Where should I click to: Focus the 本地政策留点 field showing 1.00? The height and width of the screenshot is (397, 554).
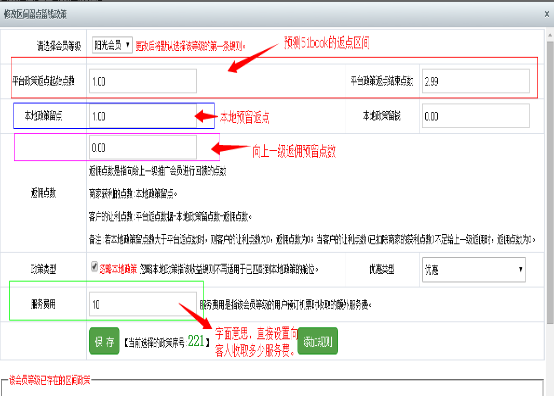[x=143, y=116]
